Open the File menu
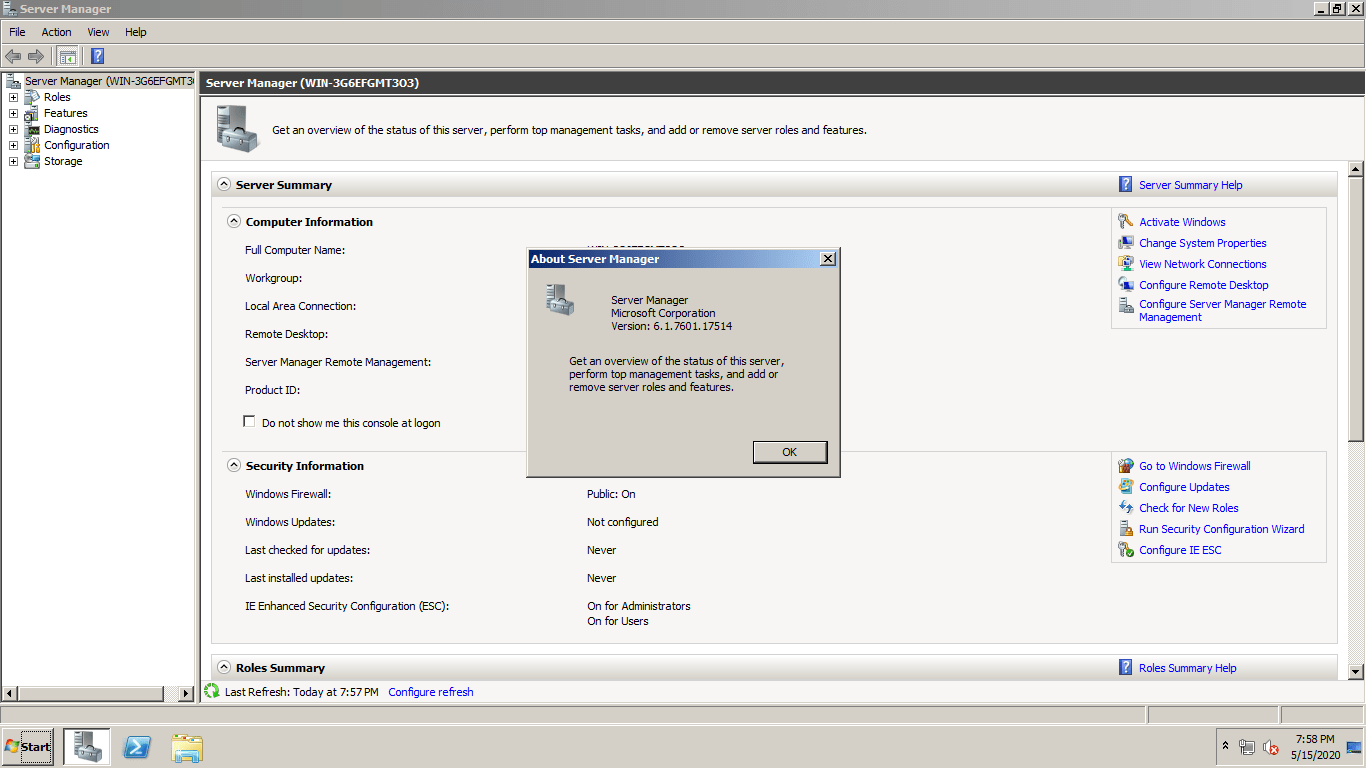 click(17, 32)
